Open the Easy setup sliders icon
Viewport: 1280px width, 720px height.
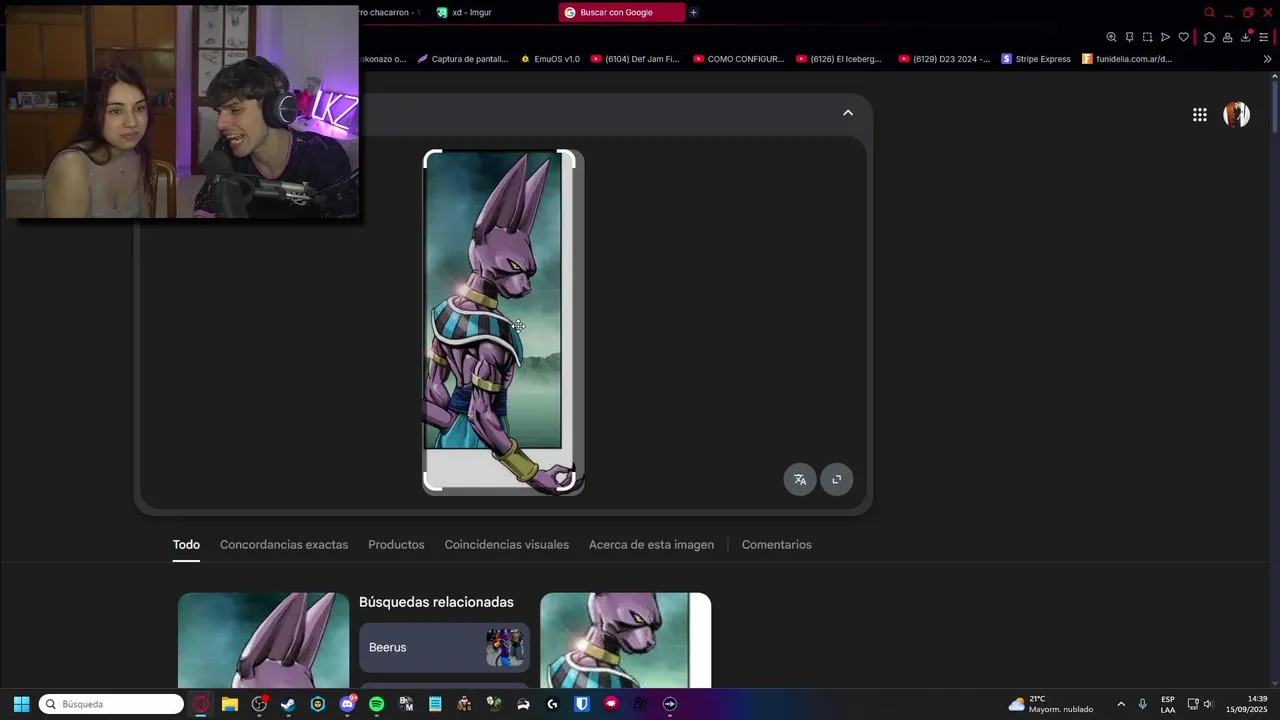[1264, 37]
